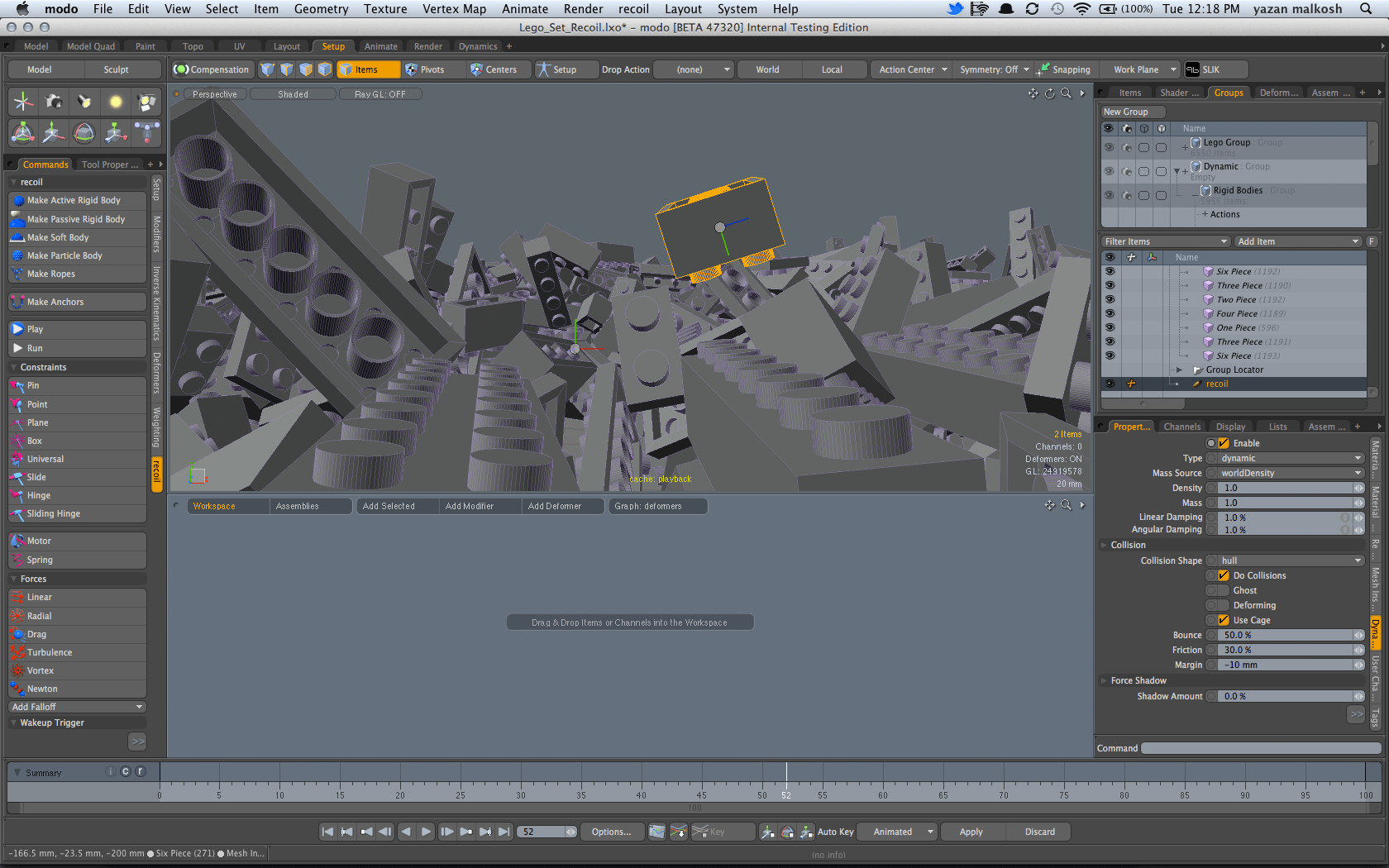Viewport: 1389px width, 868px height.
Task: Toggle visibility of Lego Group
Action: [x=1109, y=147]
